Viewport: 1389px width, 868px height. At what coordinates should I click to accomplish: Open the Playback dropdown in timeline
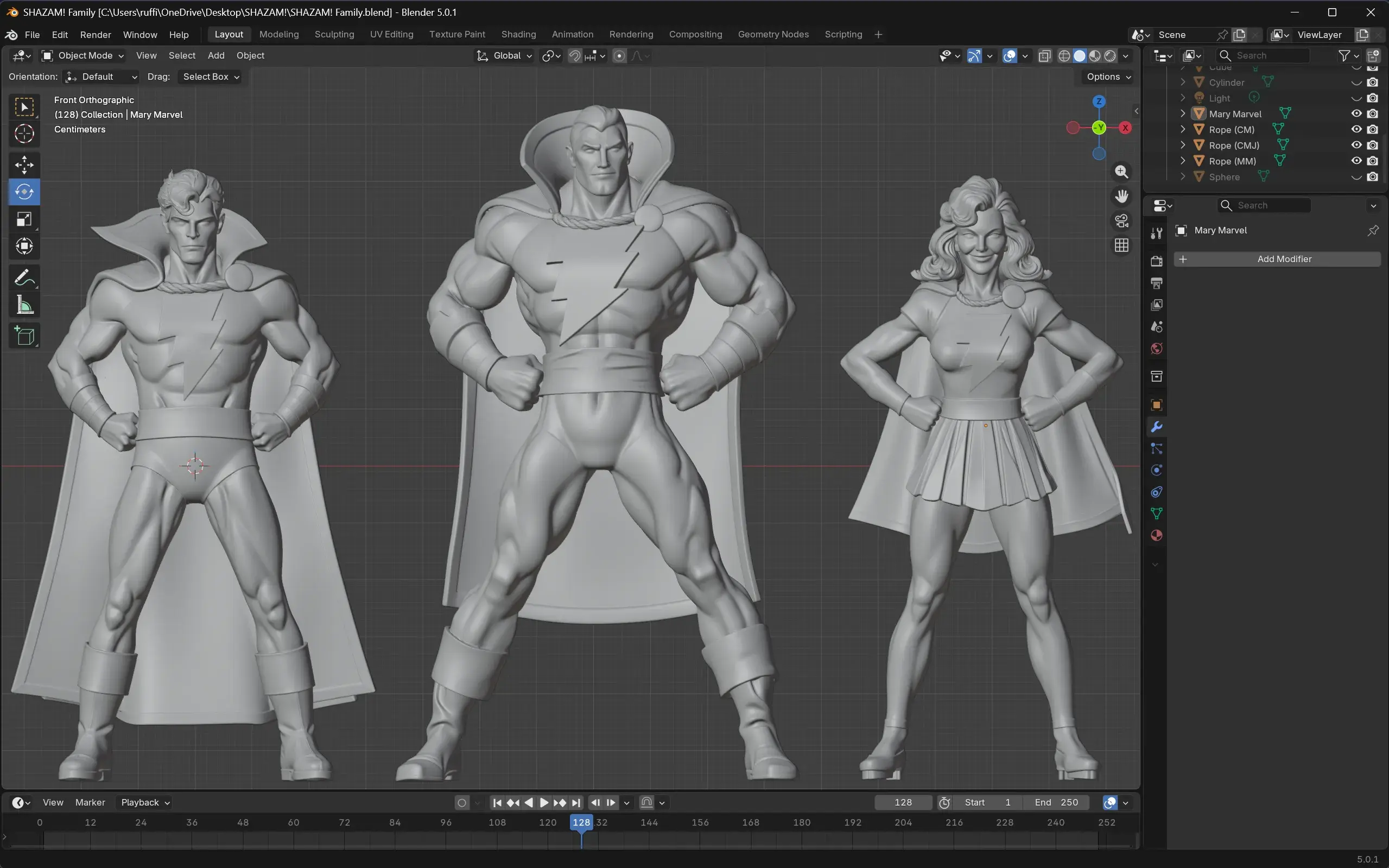point(145,802)
